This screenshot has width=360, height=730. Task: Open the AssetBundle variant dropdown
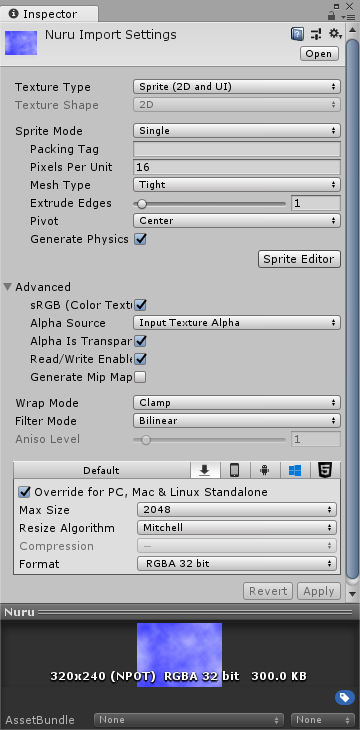(x=323, y=720)
